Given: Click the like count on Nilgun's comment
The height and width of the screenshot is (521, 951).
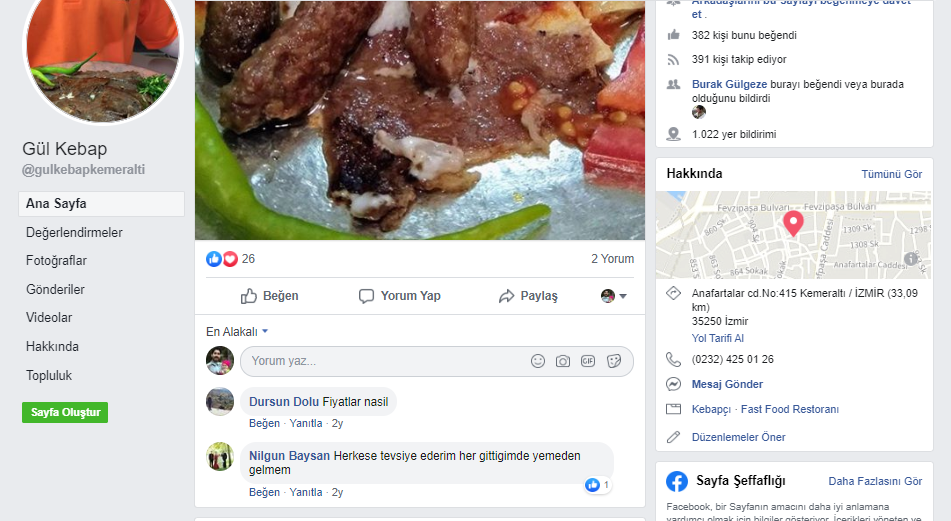Looking at the screenshot, I should (598, 485).
